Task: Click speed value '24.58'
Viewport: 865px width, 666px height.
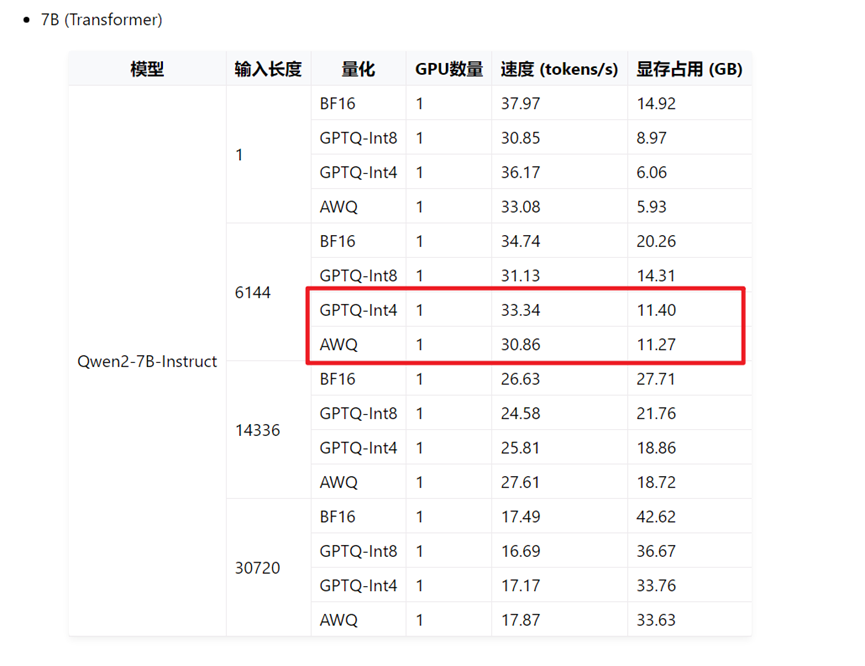Action: 520,413
